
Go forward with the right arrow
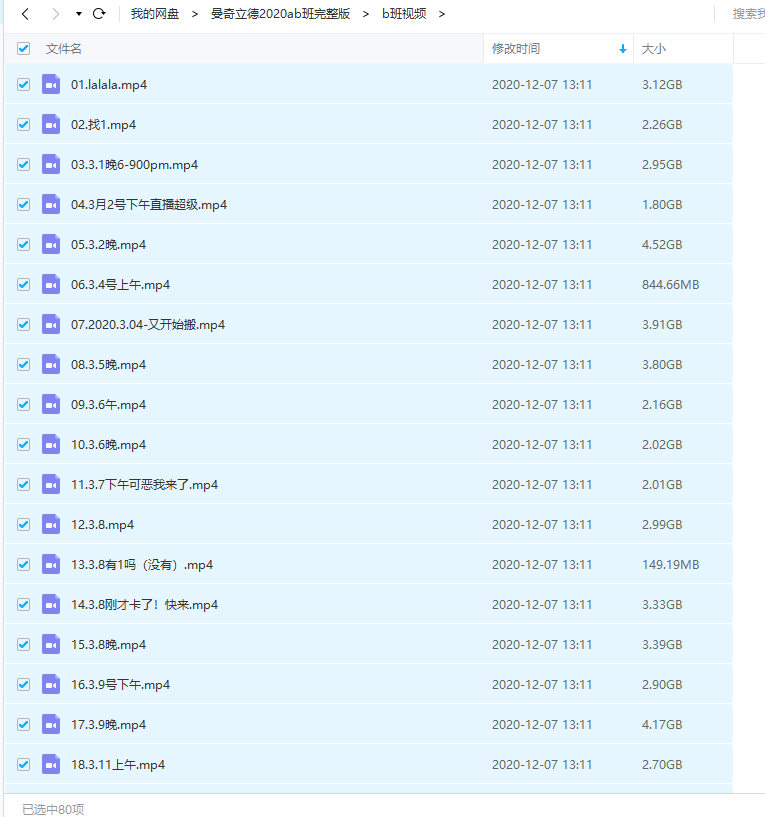tap(55, 14)
